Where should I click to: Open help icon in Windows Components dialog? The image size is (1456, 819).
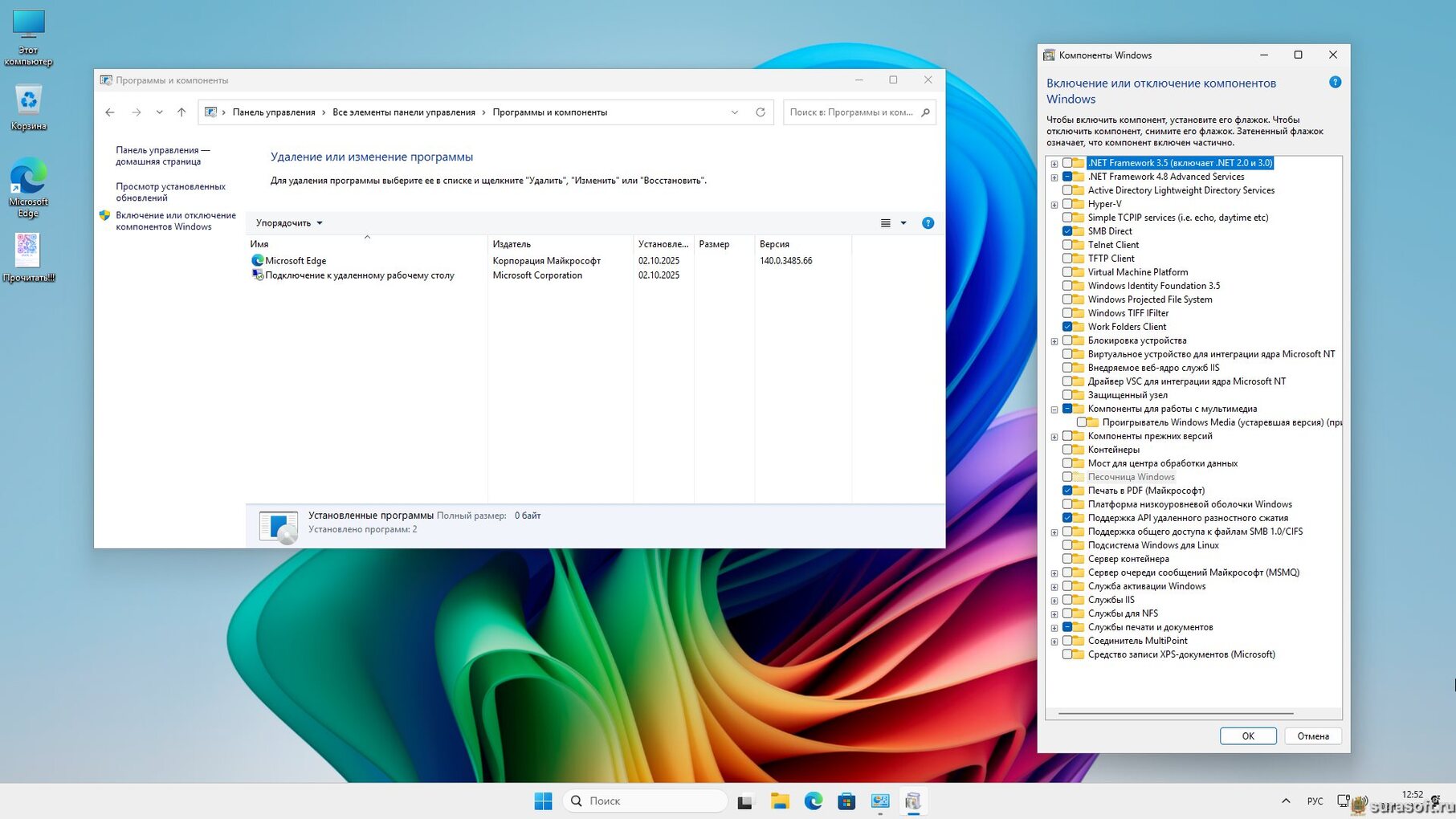(x=1335, y=83)
